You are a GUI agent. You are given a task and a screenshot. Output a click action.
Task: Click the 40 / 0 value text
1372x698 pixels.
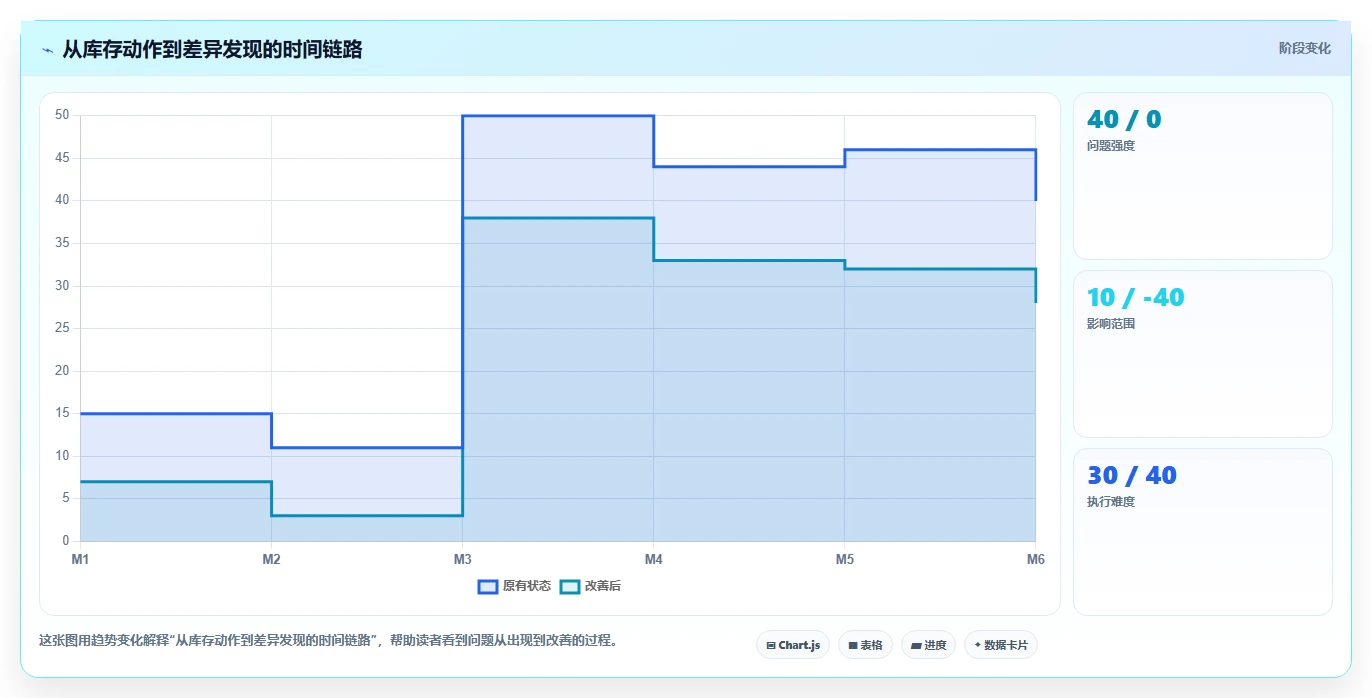pos(1124,120)
